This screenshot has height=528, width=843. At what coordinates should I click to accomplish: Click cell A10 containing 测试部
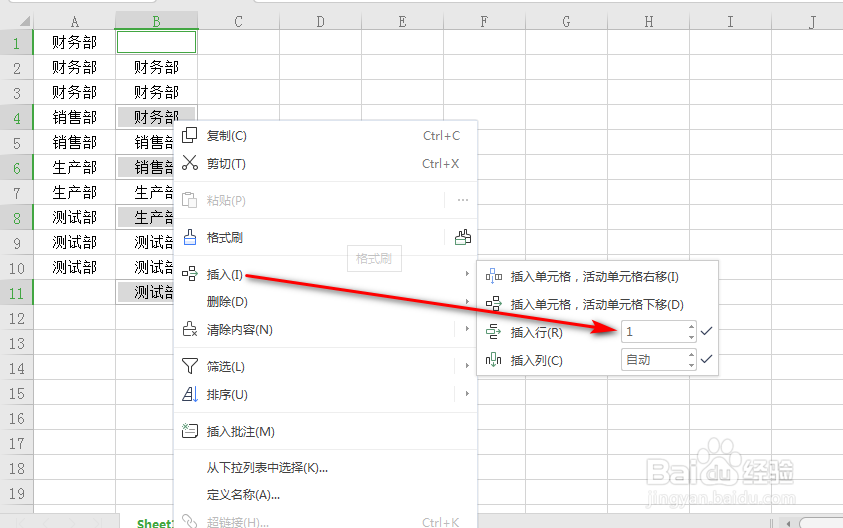click(74, 267)
